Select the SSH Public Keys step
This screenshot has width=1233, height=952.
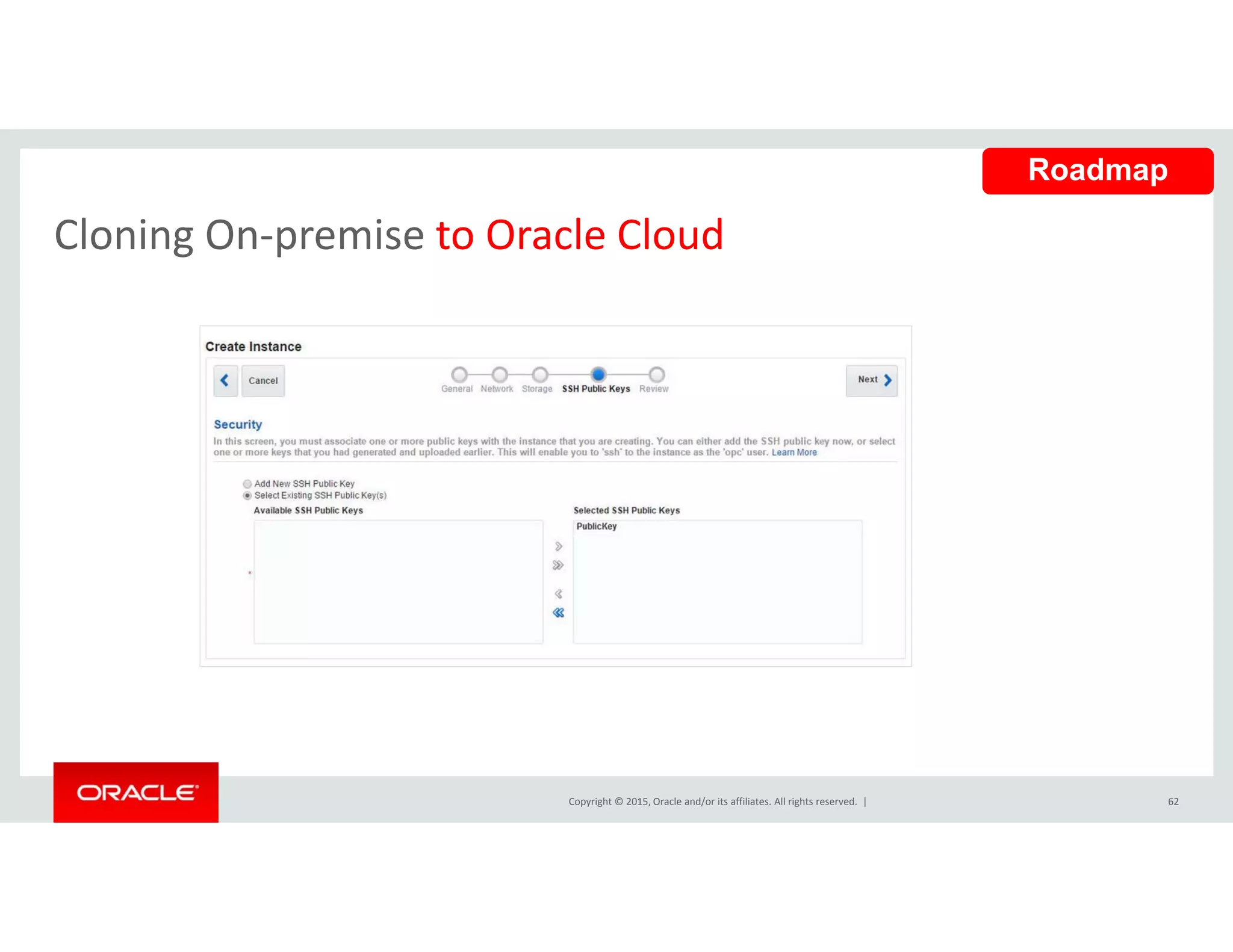[598, 375]
